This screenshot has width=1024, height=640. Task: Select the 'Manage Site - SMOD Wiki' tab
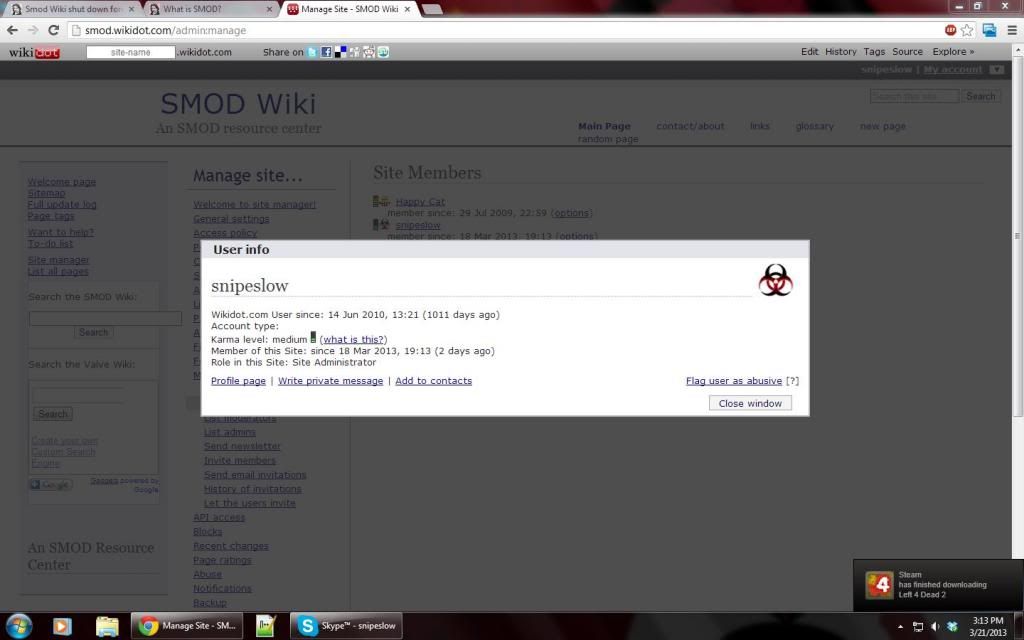click(x=349, y=9)
